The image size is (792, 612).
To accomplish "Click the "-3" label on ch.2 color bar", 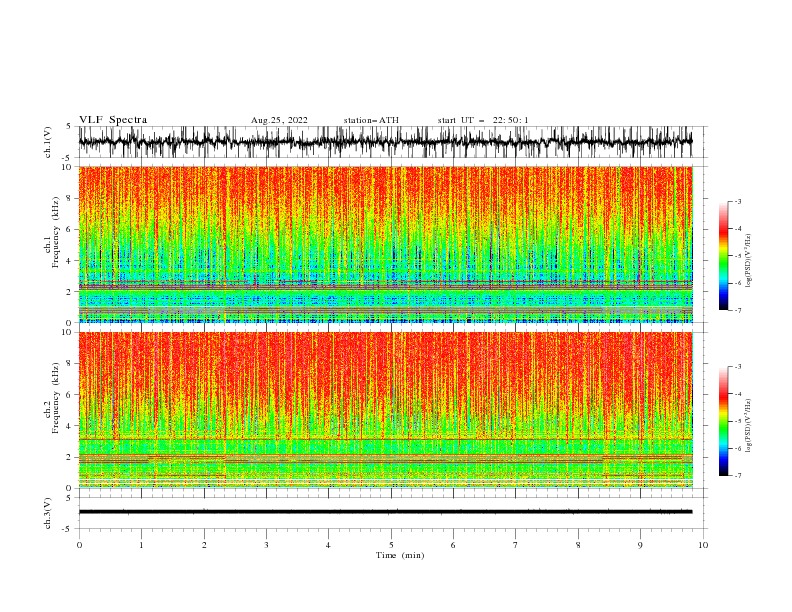I will click(737, 367).
